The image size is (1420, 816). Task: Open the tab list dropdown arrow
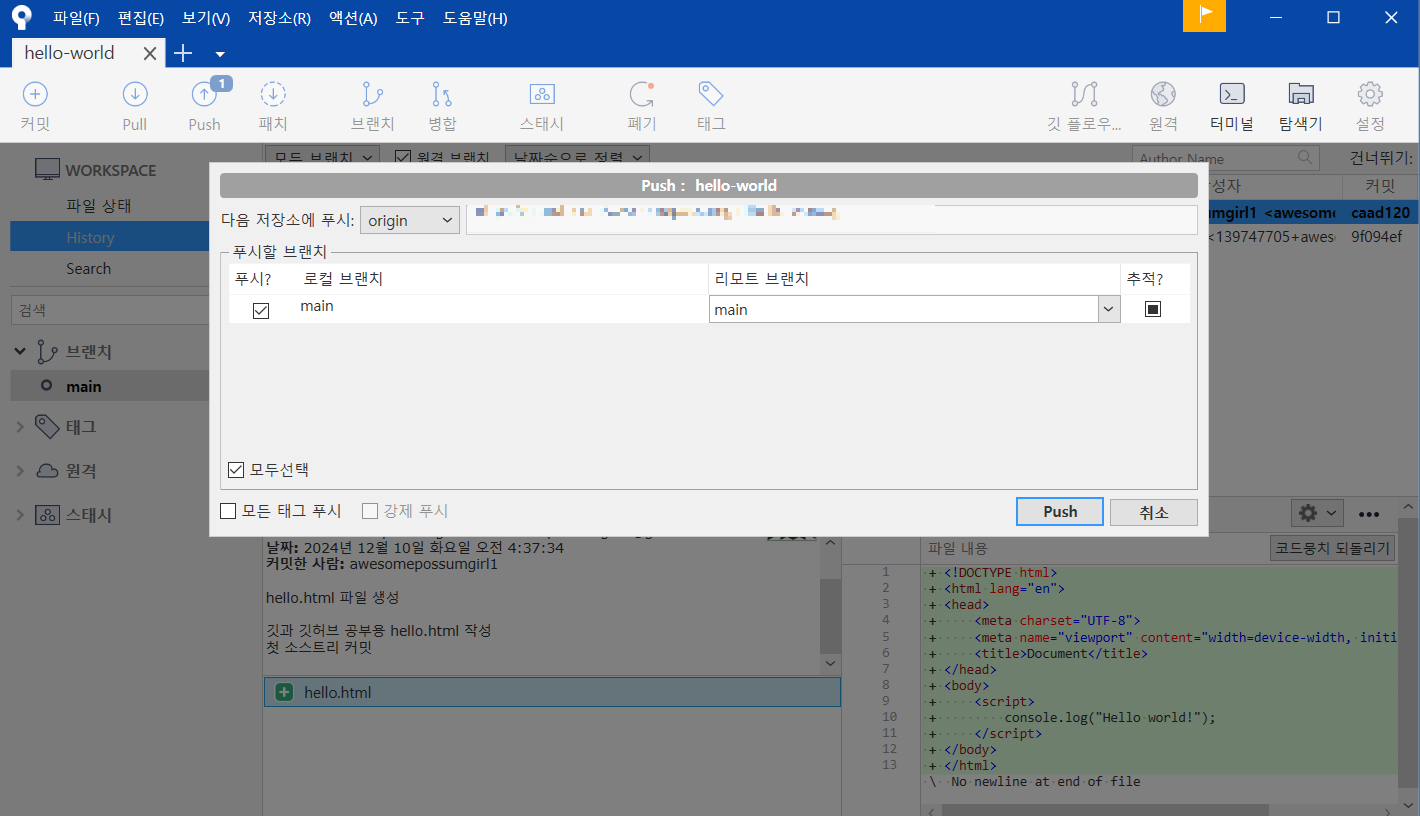pos(220,54)
